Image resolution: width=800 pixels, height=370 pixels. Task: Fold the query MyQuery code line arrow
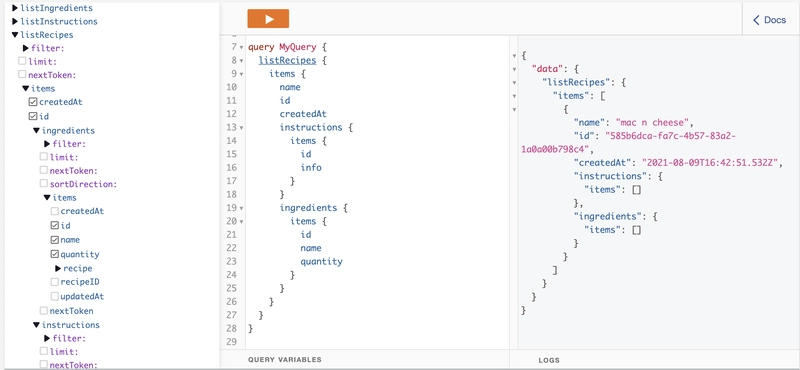[241, 47]
